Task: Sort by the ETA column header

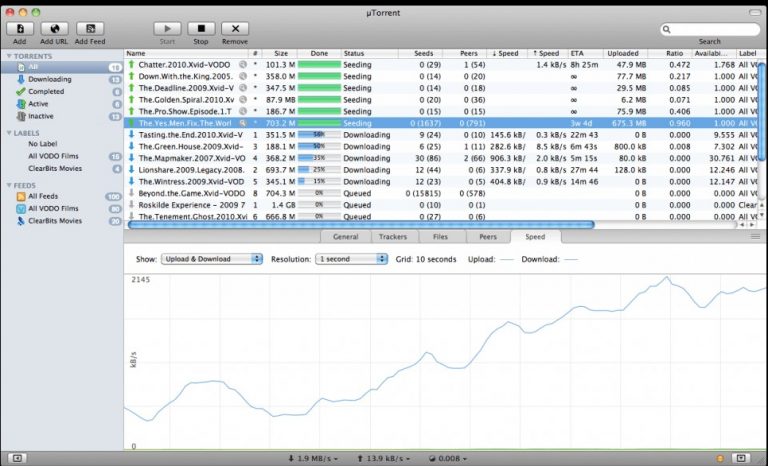Action: [584, 53]
